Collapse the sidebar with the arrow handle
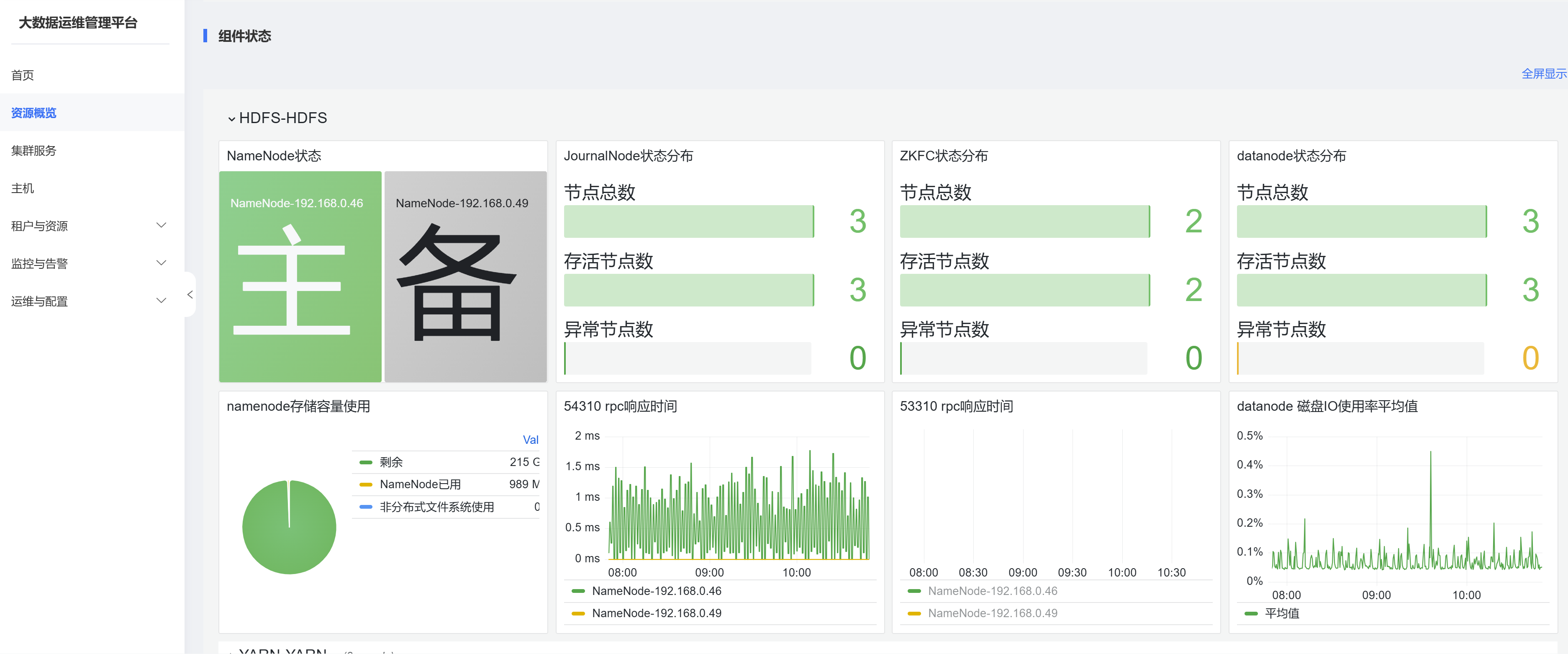The image size is (1568, 654). 190,295
